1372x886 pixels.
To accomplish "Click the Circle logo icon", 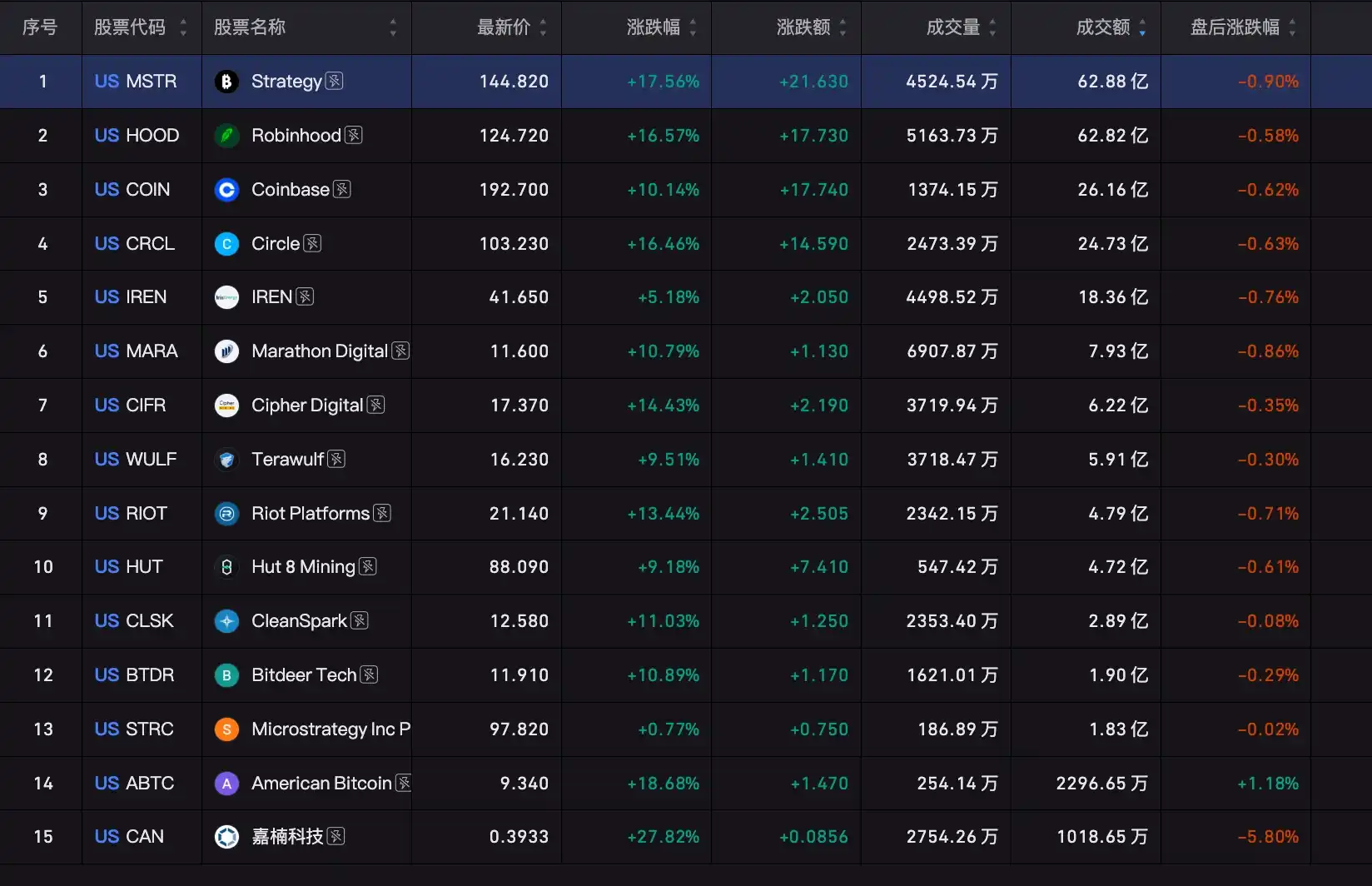I will pyautogui.click(x=226, y=244).
